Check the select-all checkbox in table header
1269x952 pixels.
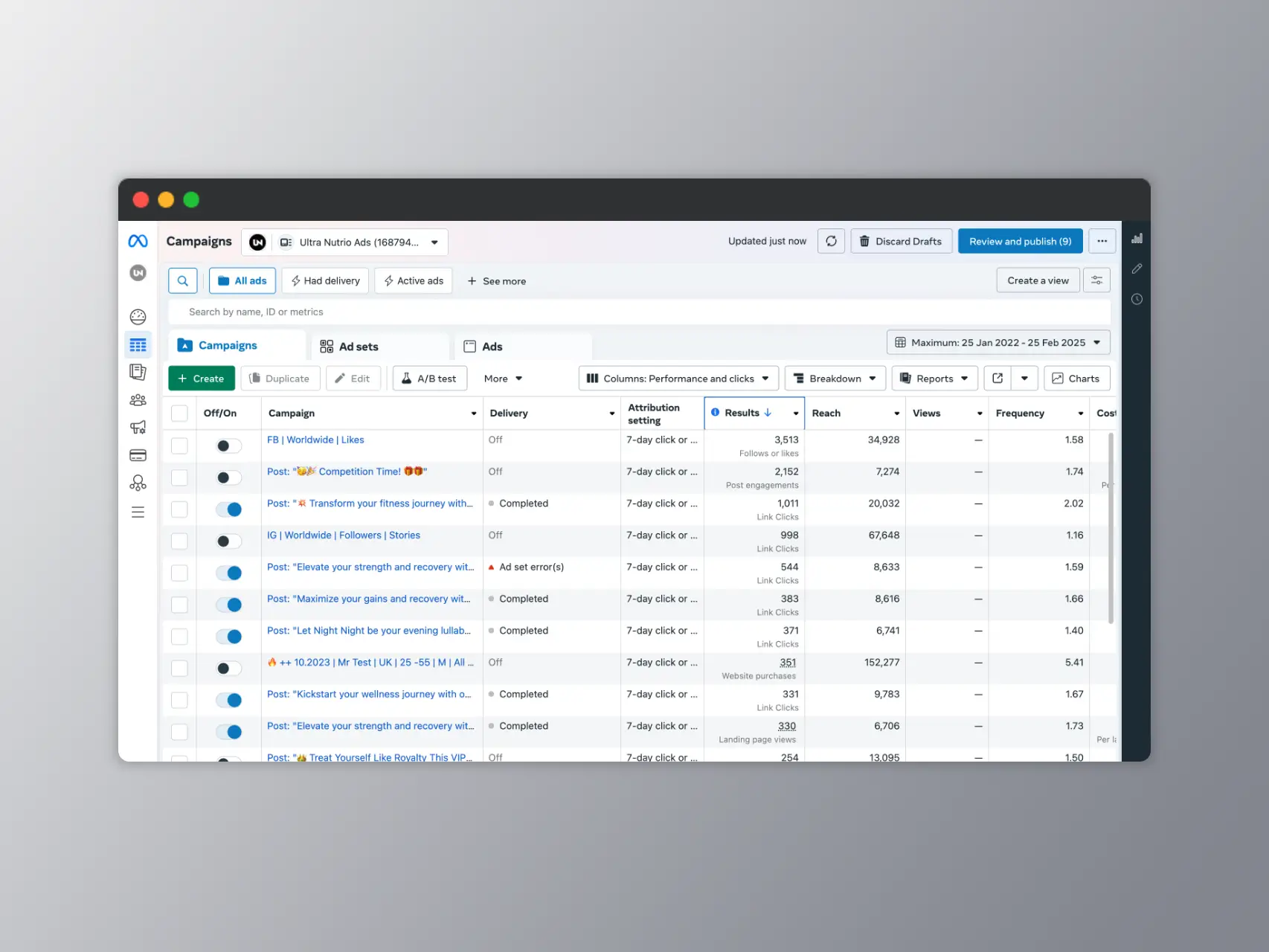(179, 414)
